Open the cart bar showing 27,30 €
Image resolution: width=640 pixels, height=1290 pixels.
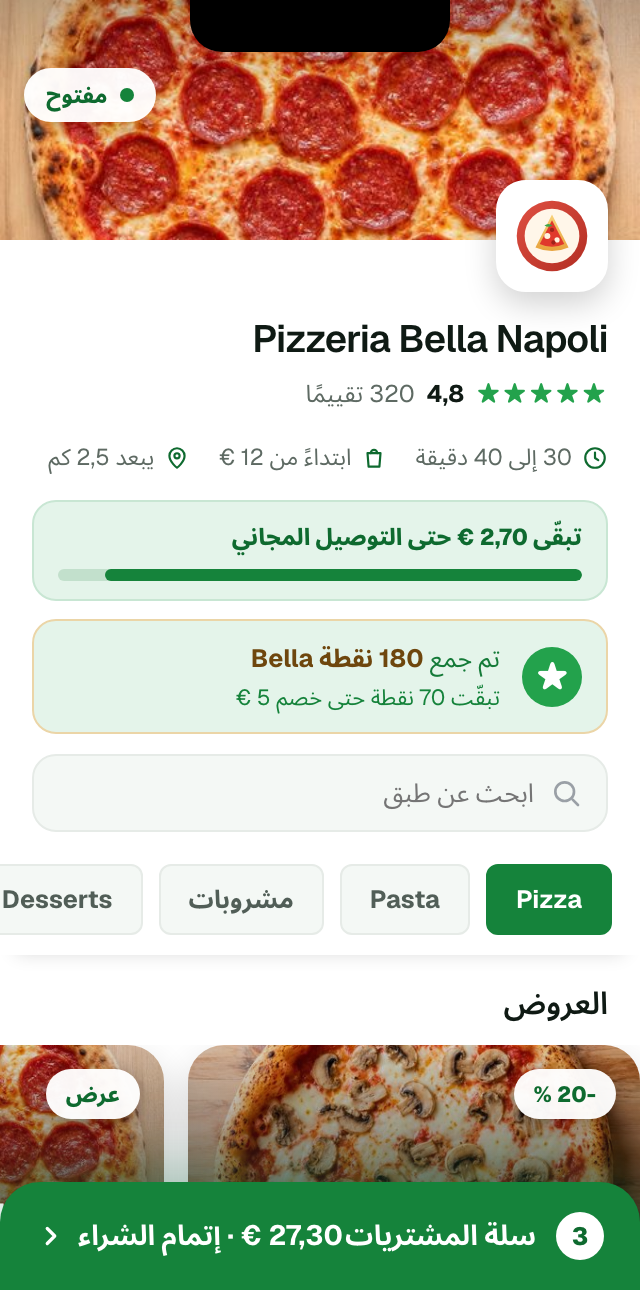pyautogui.click(x=320, y=1236)
